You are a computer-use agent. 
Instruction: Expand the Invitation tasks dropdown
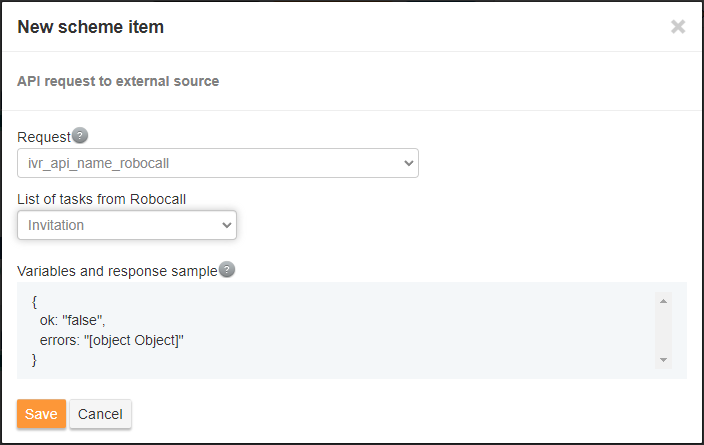pos(127,225)
